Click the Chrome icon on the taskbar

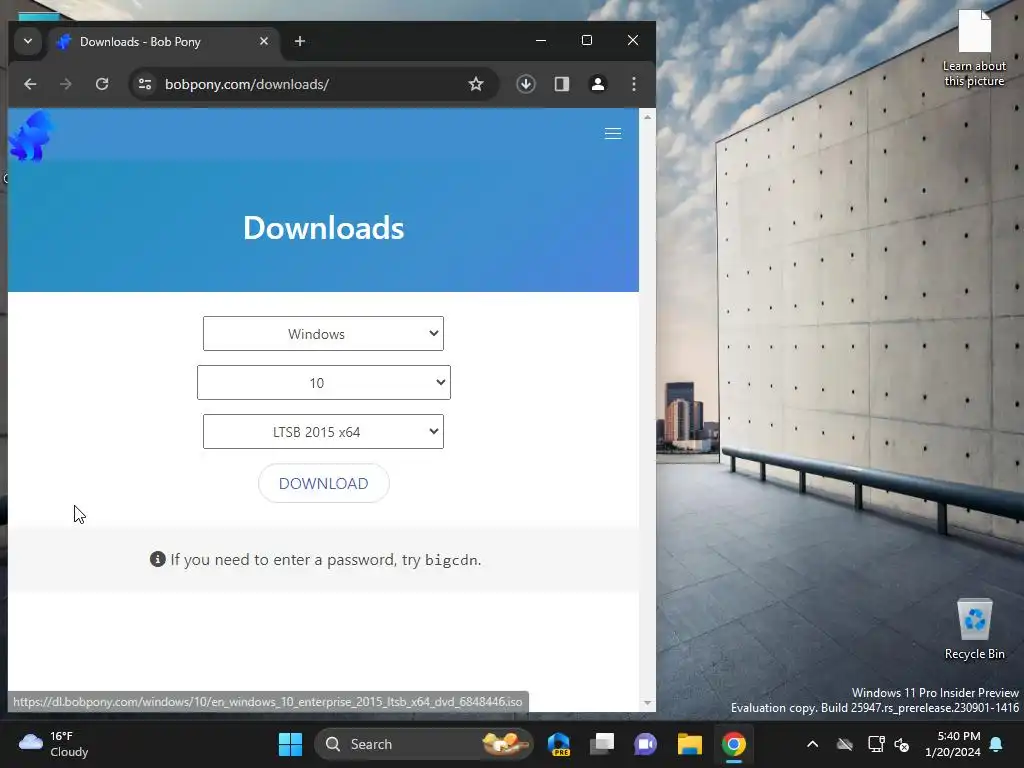(x=733, y=744)
